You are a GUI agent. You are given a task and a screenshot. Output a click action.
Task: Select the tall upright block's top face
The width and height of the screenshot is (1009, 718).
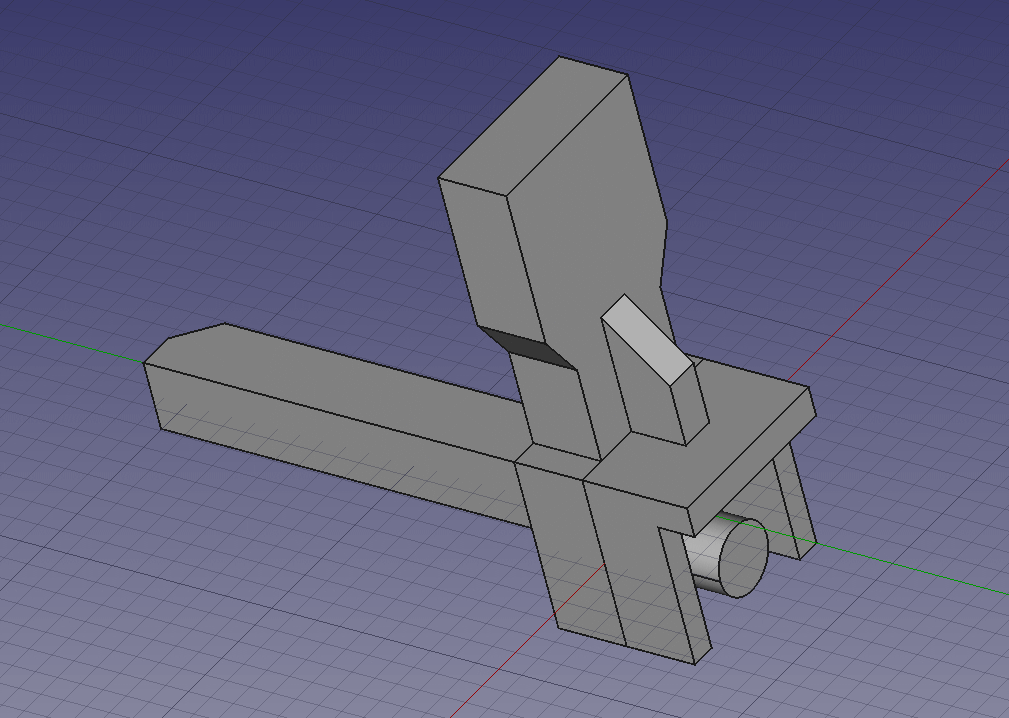pos(533,125)
